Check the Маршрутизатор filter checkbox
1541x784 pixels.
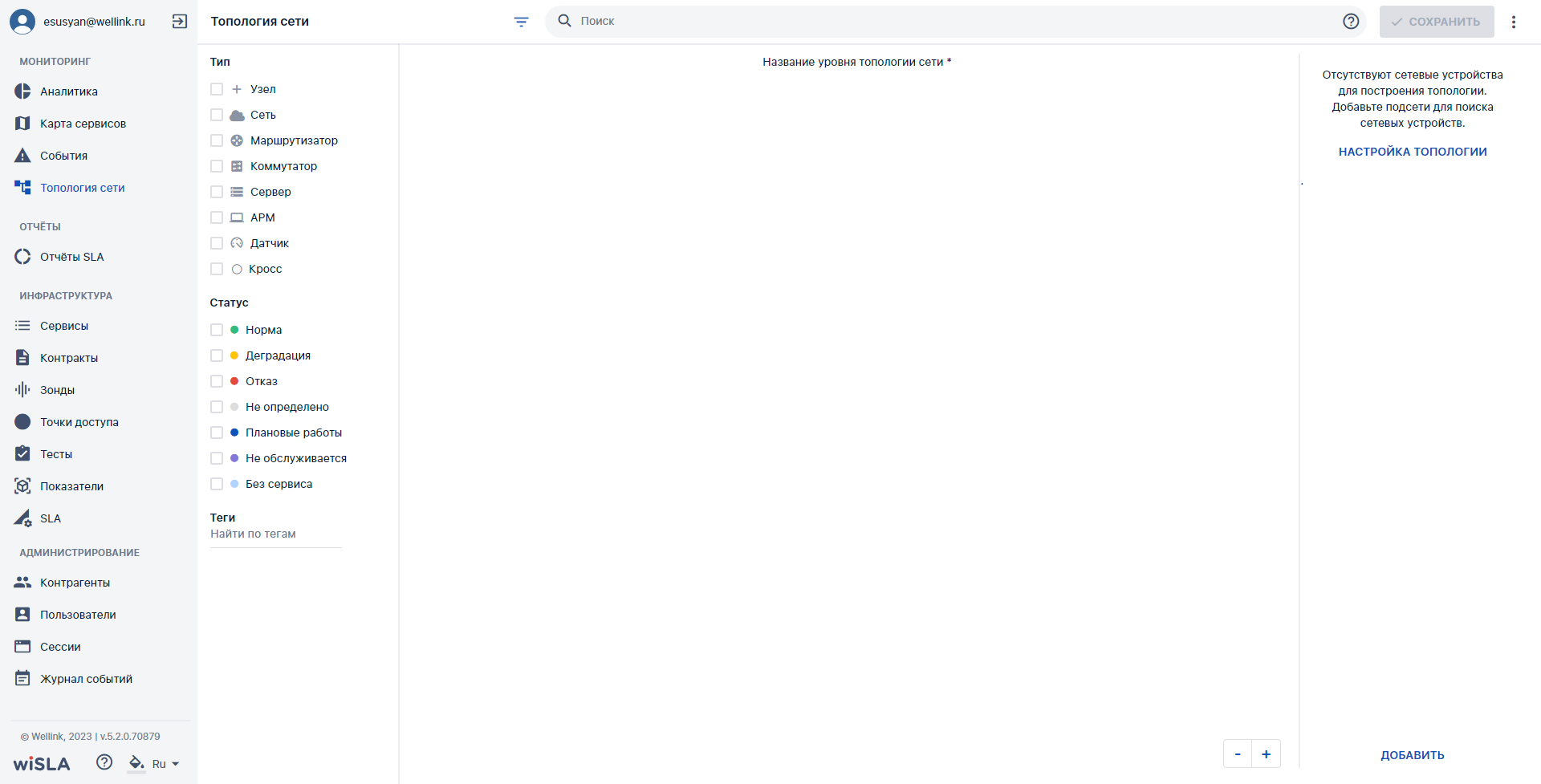tap(217, 140)
